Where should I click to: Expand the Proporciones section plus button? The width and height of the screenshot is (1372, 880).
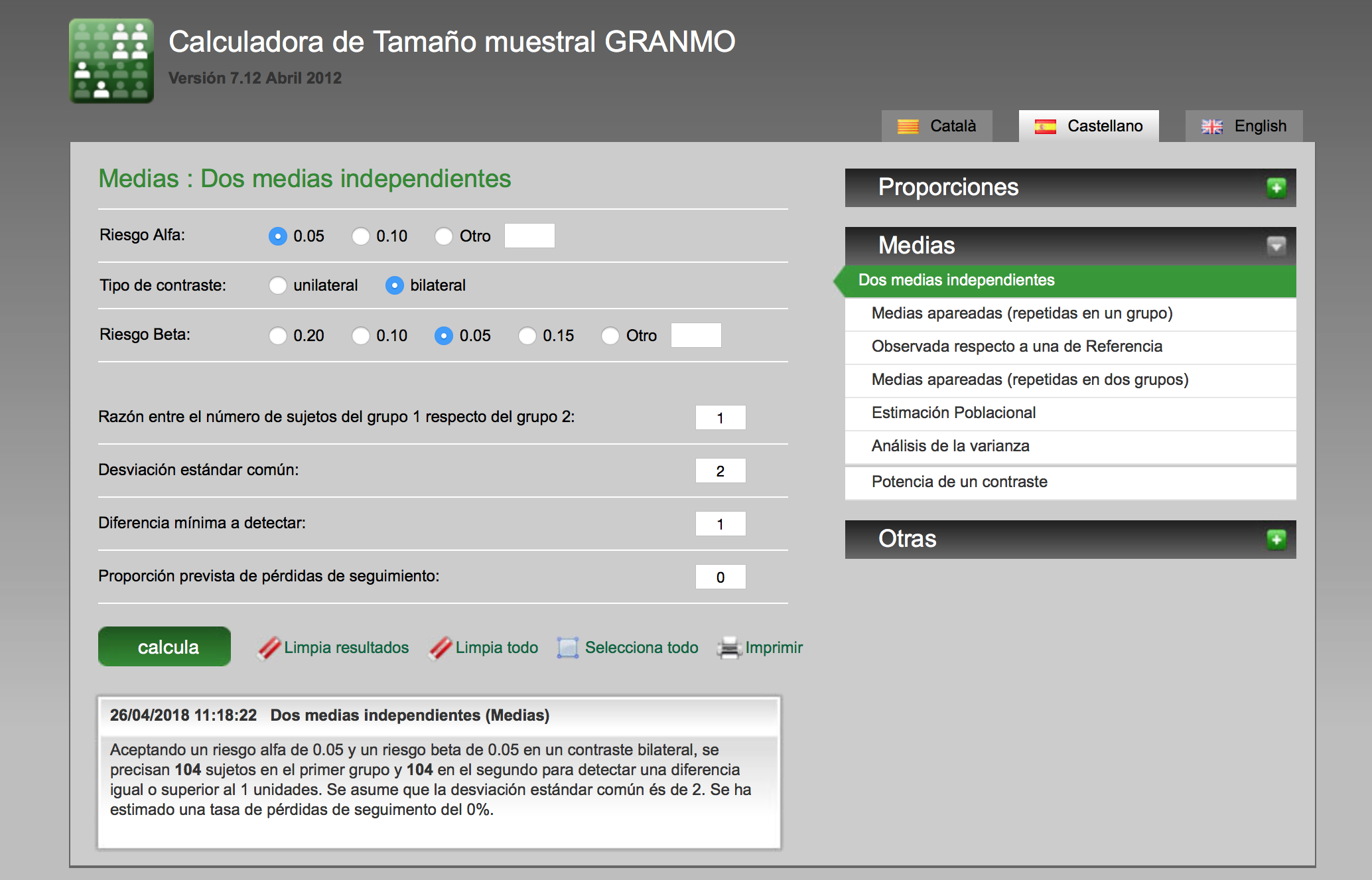1276,188
